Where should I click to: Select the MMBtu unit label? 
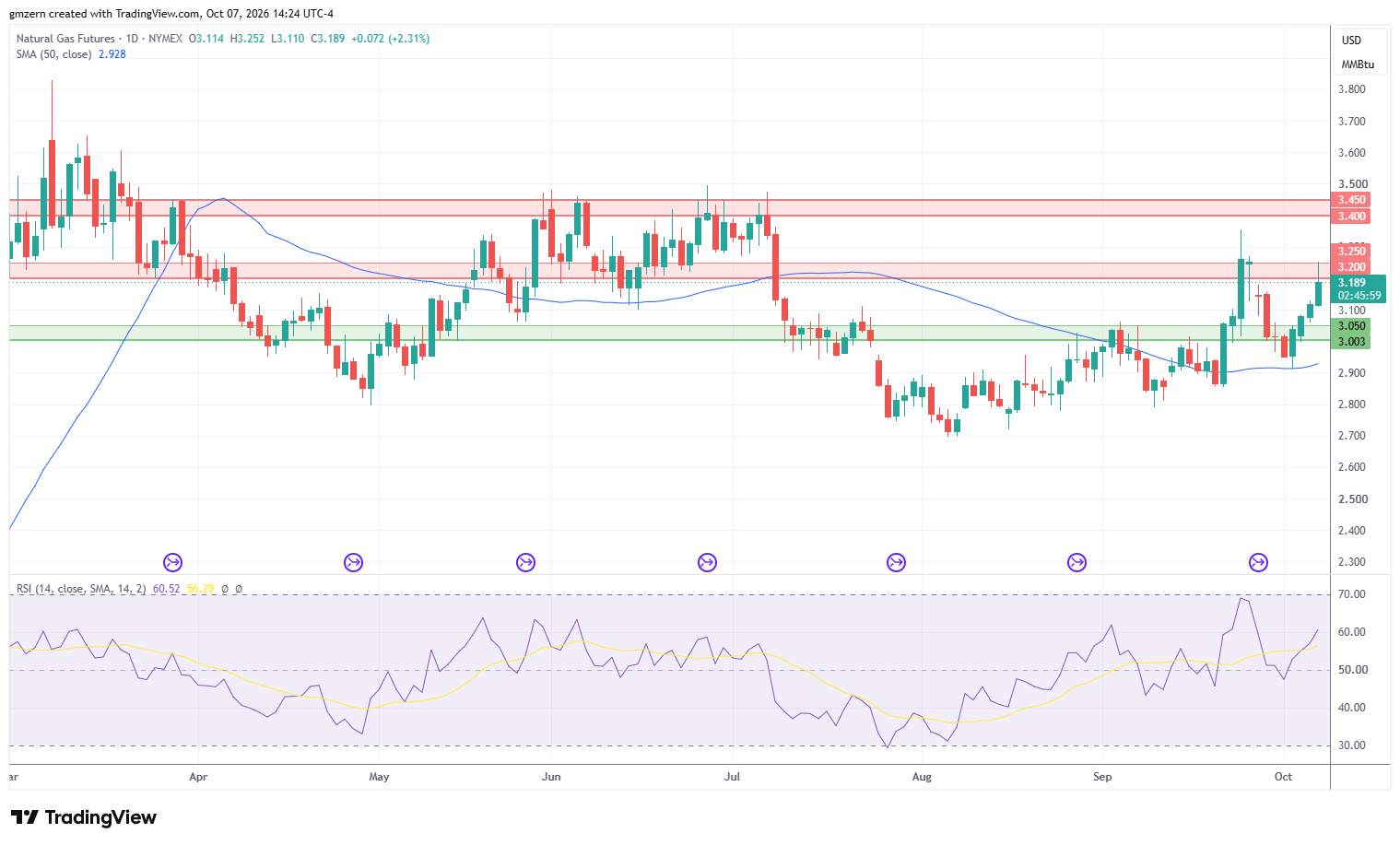click(x=1358, y=65)
